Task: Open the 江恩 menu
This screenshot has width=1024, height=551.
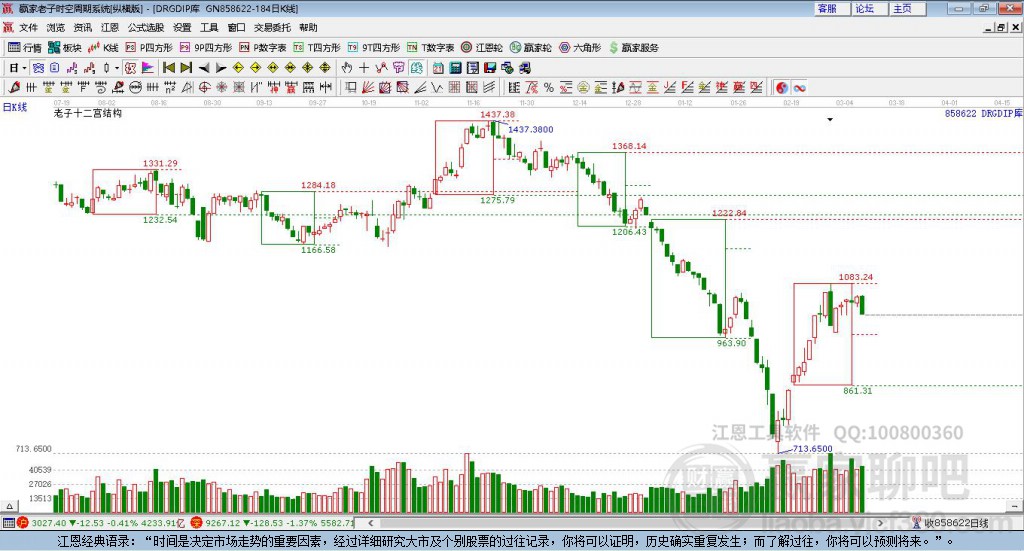Action: 110,27
